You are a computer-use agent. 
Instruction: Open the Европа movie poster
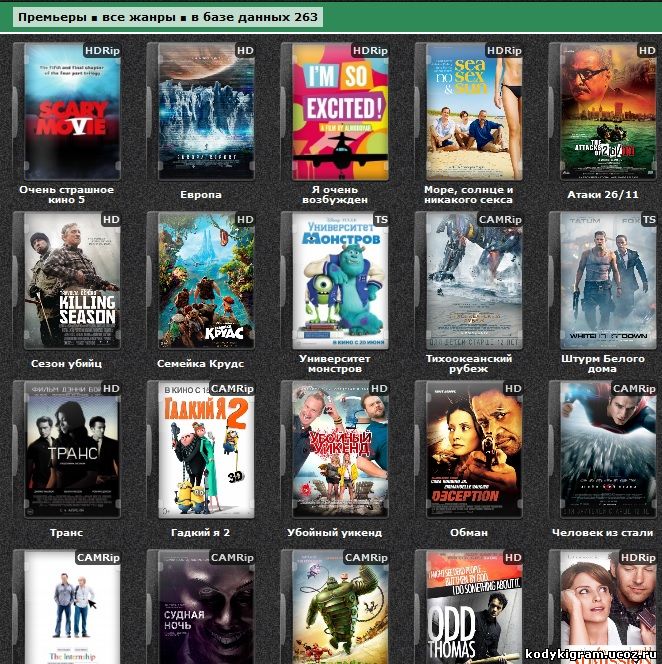click(x=206, y=111)
